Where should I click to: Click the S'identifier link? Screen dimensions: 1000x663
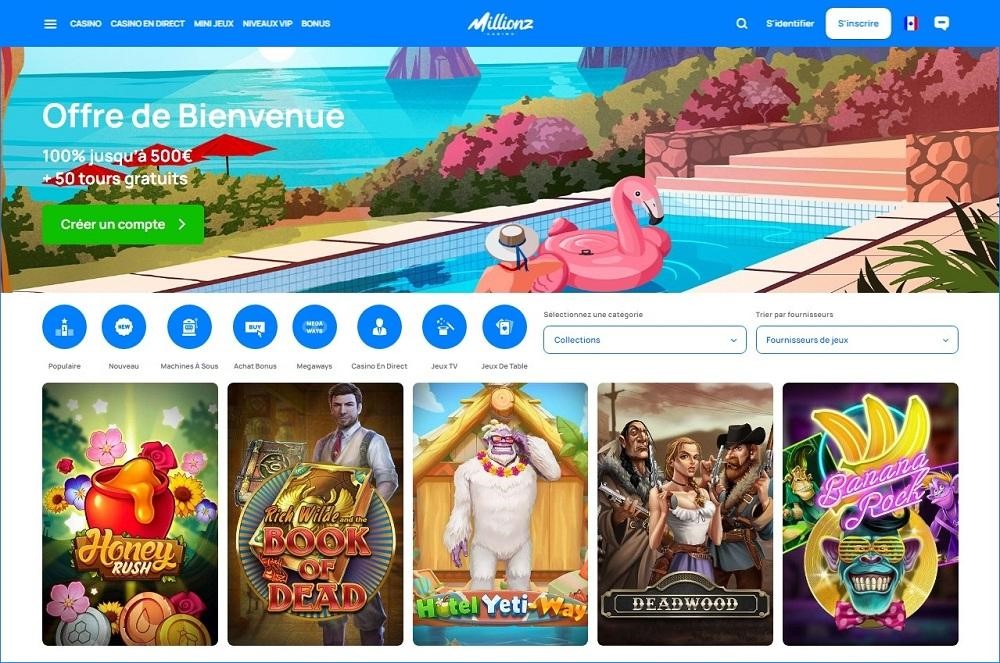[790, 24]
